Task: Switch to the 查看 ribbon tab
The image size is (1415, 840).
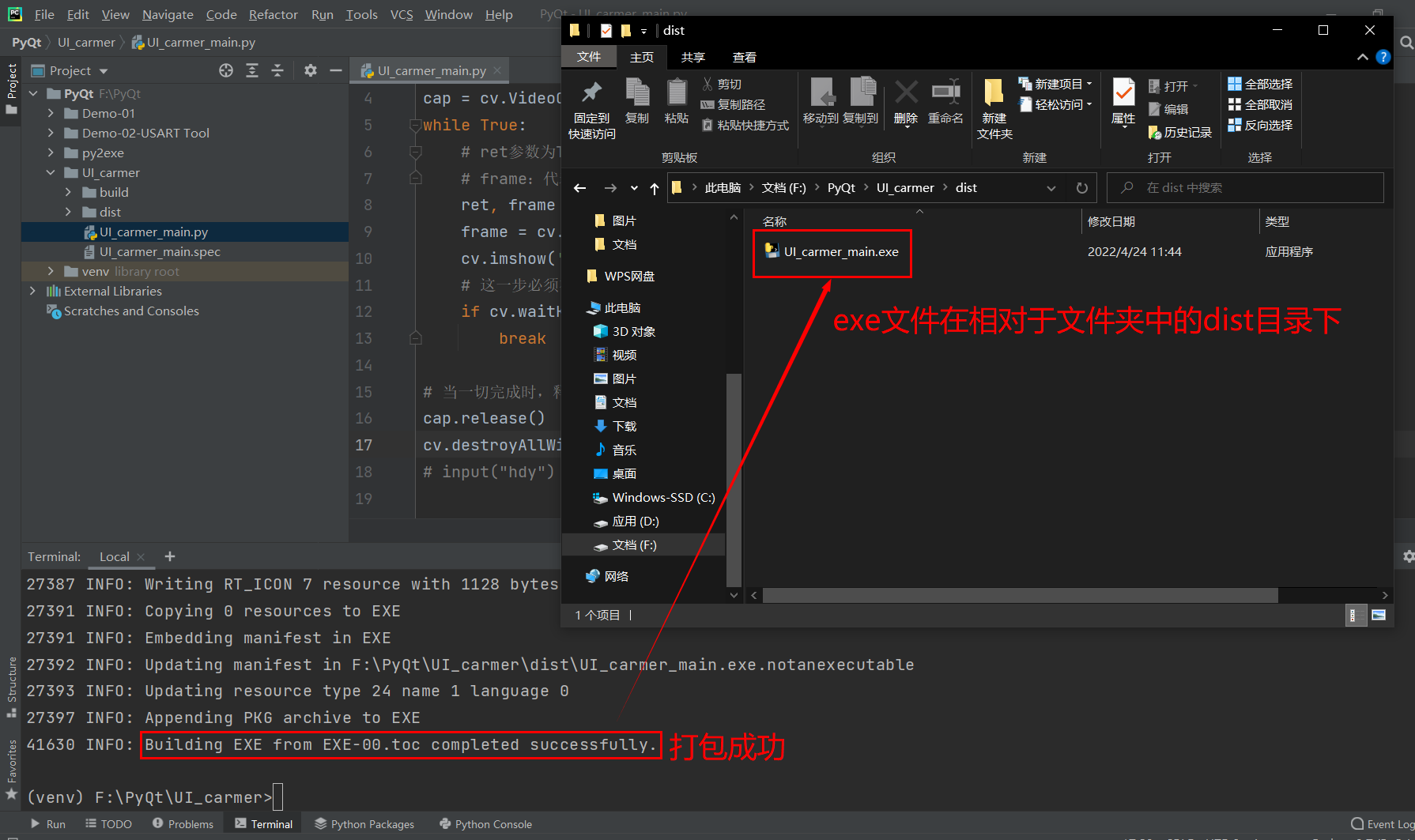Action: click(x=744, y=57)
